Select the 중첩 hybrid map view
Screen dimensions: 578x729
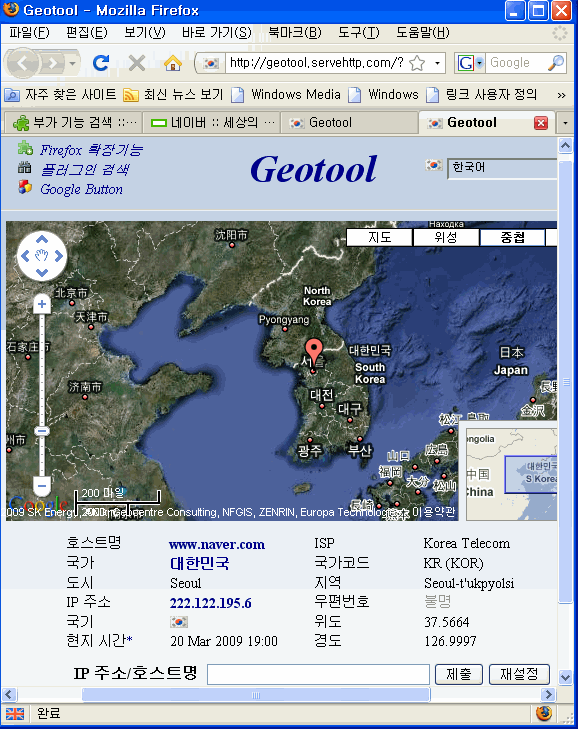coord(512,238)
